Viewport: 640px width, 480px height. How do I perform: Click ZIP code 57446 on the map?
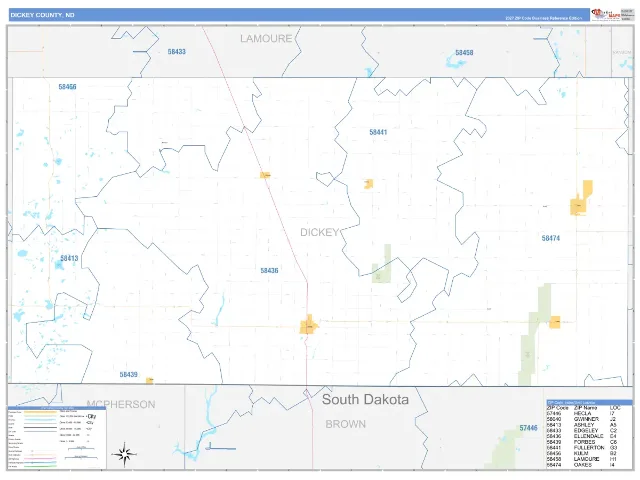click(529, 428)
